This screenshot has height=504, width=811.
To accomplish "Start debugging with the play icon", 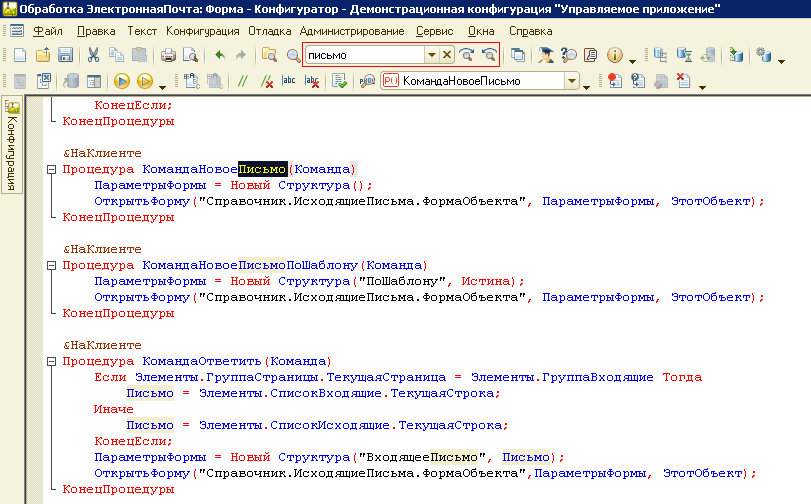I will point(122,82).
